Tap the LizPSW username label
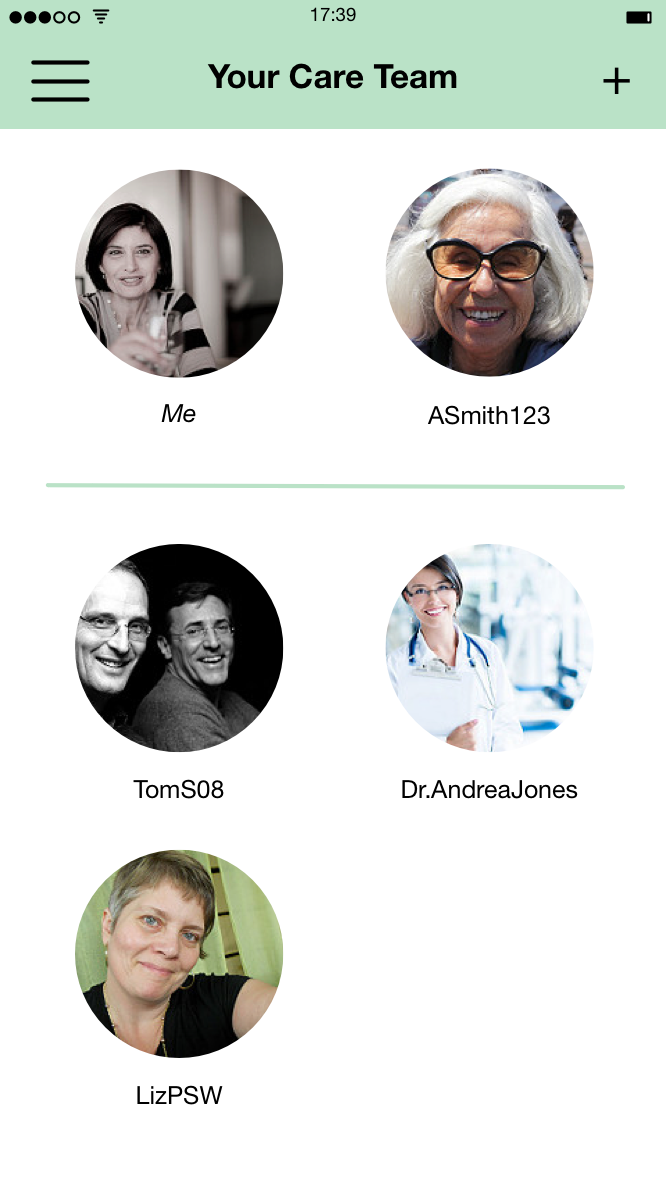This screenshot has height=1183, width=666. (x=179, y=1095)
